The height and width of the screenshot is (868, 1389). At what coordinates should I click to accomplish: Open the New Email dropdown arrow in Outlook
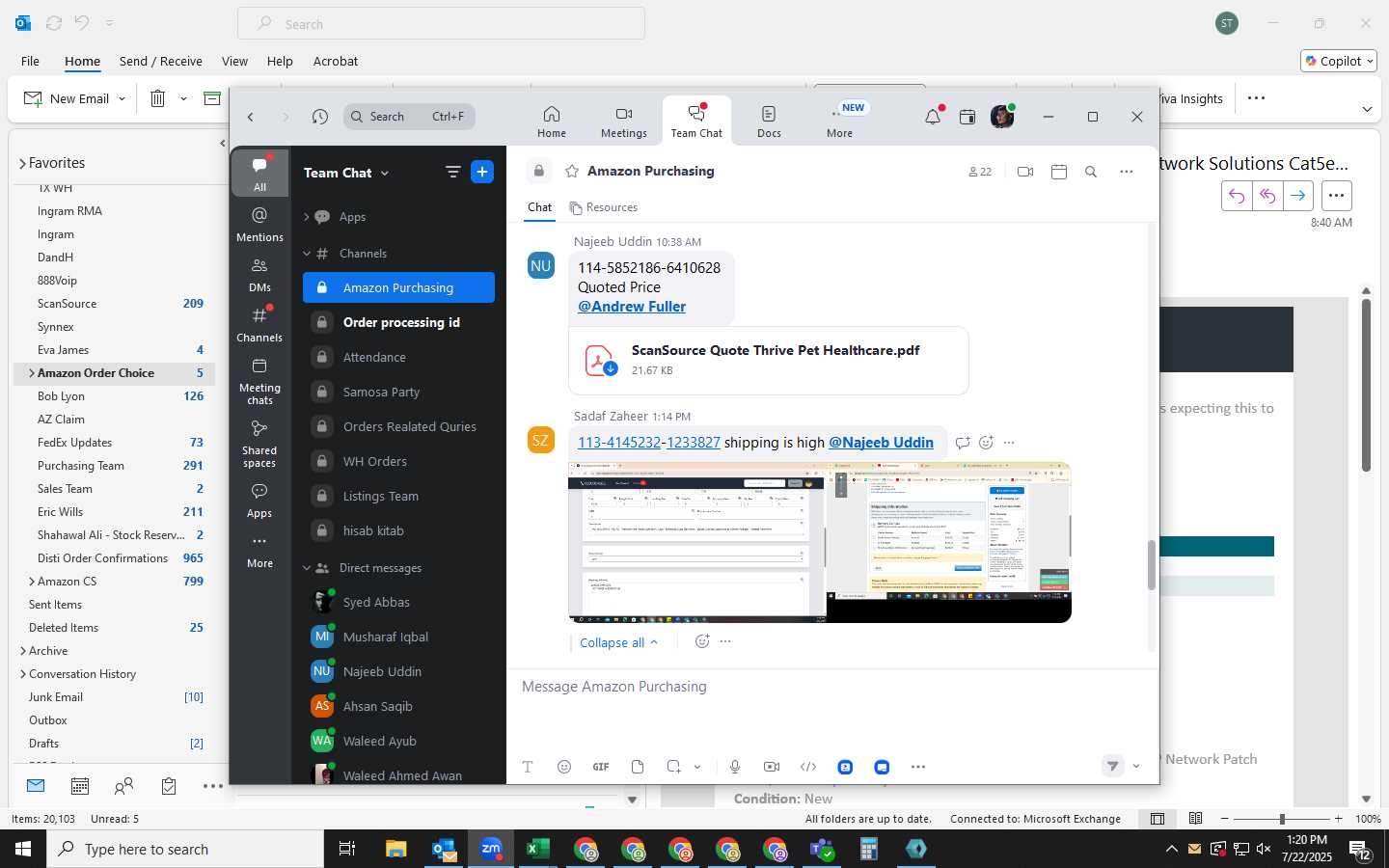[x=122, y=98]
